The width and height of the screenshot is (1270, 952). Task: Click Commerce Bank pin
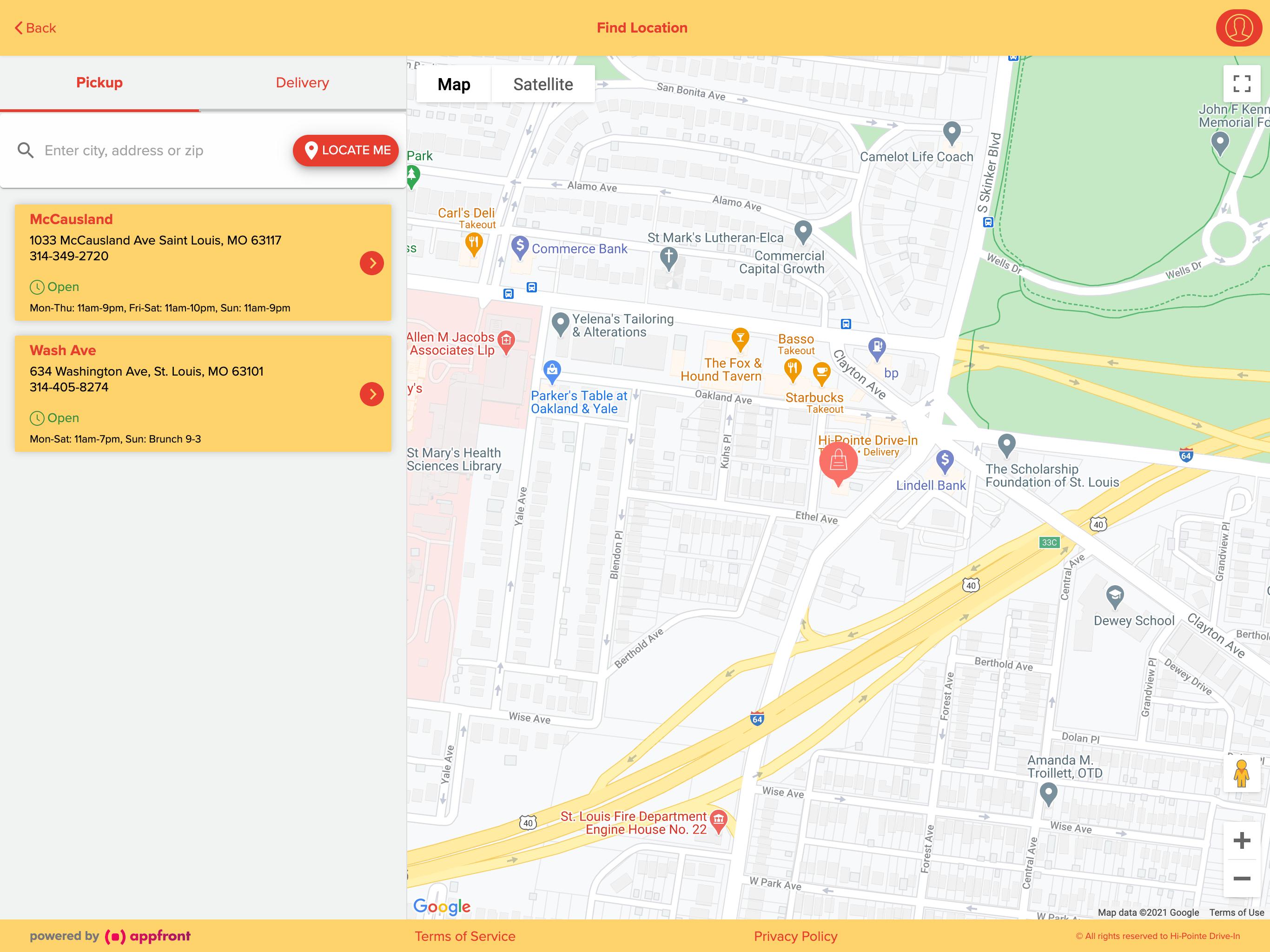[520, 247]
